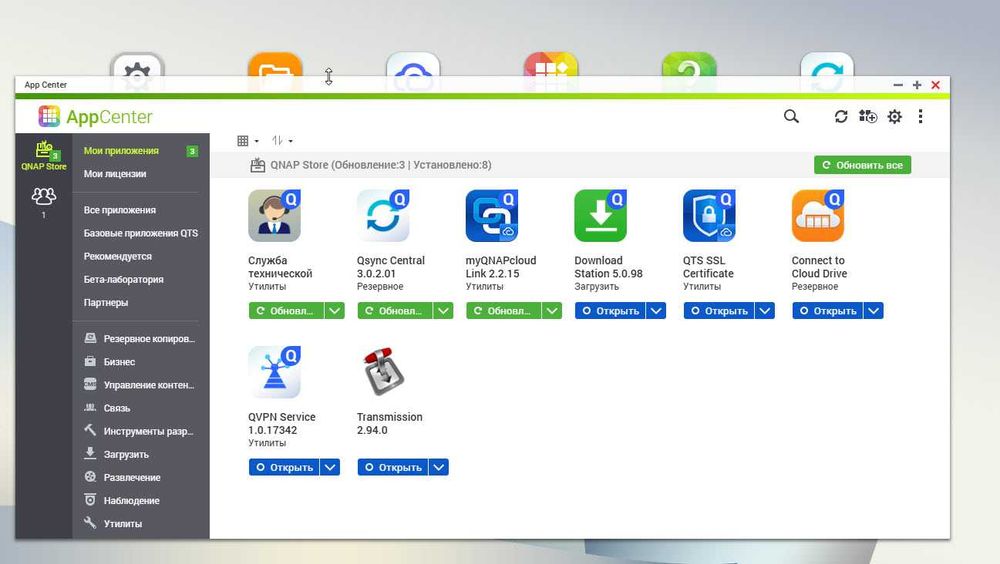Open the manual install icon

867,116
